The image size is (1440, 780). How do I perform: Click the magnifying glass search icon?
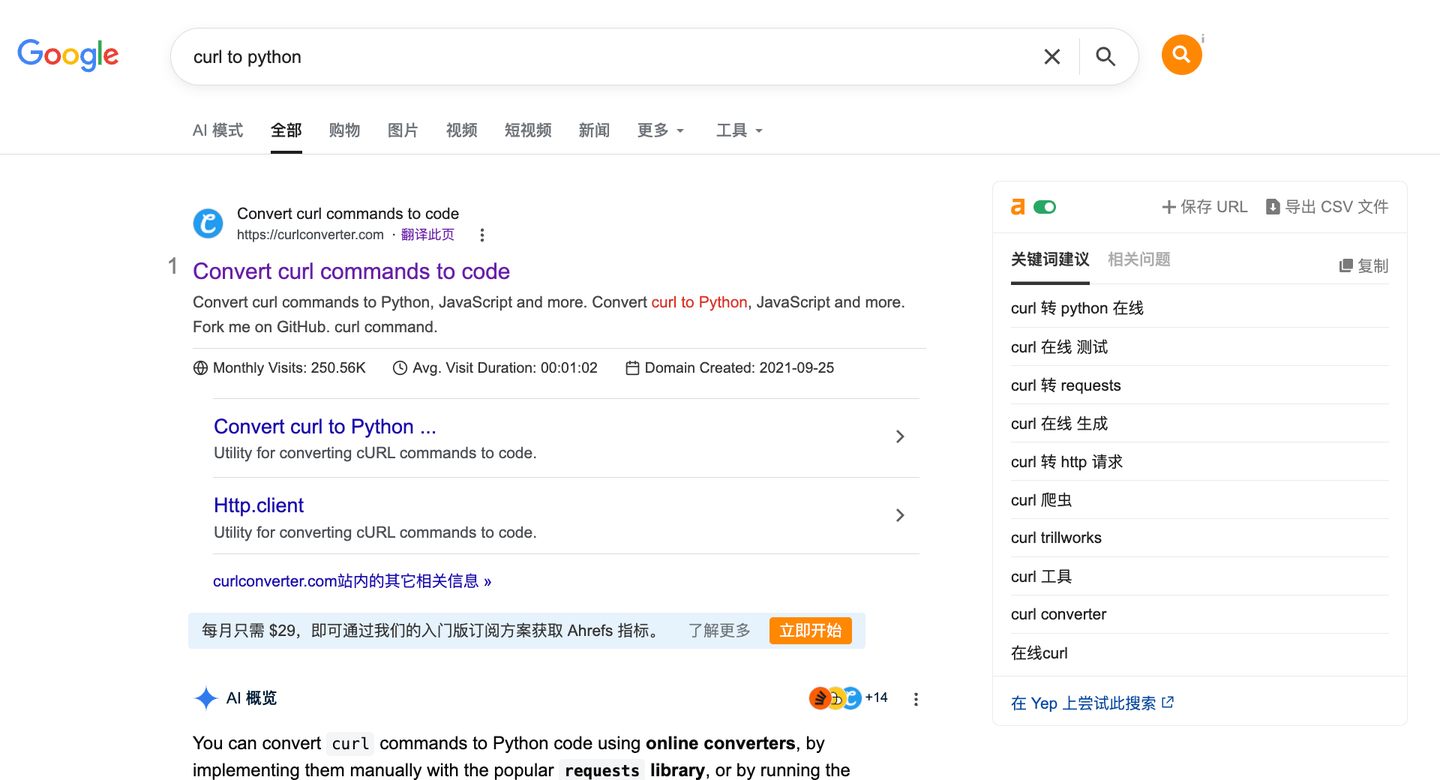[x=1105, y=57]
